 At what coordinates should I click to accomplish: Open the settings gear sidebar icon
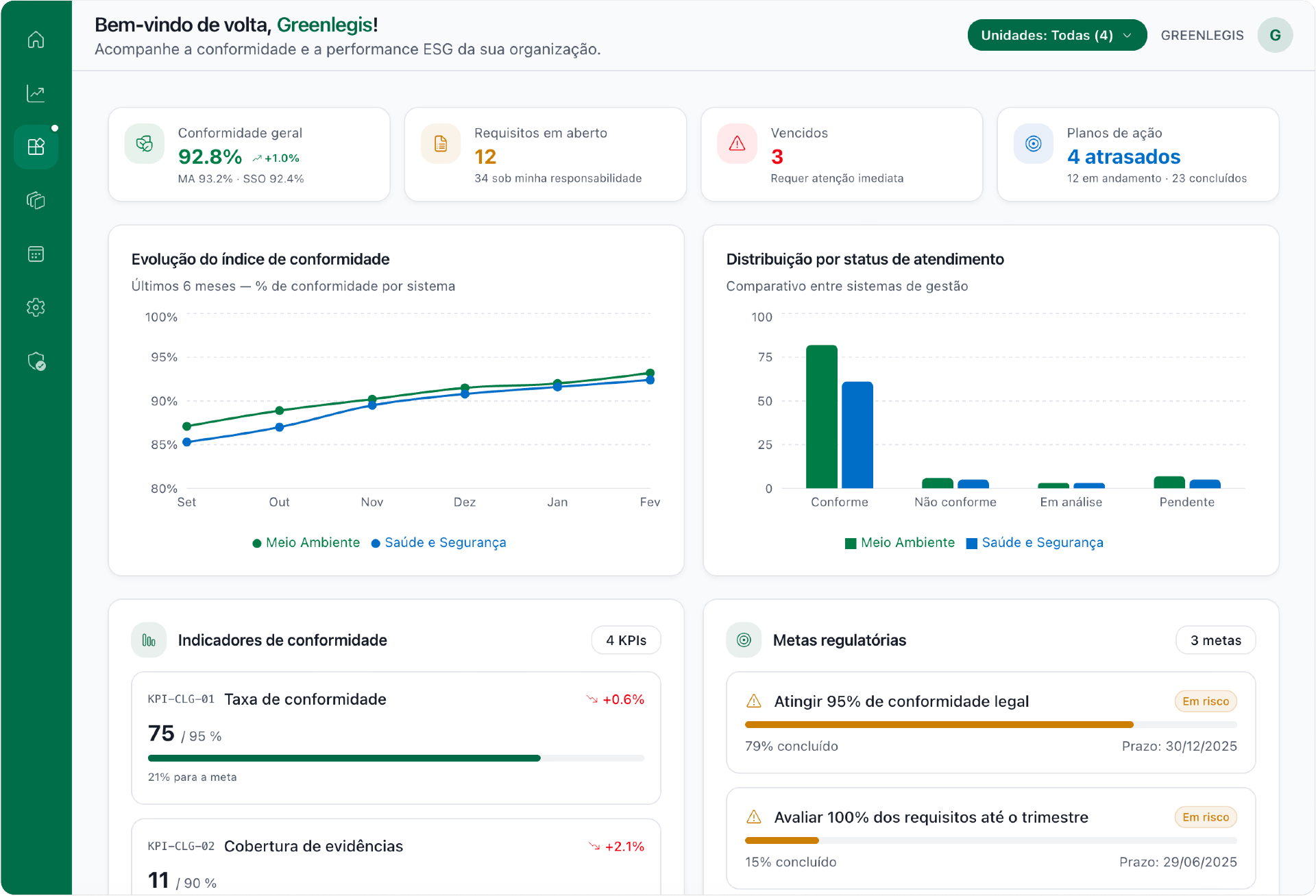tap(36, 307)
